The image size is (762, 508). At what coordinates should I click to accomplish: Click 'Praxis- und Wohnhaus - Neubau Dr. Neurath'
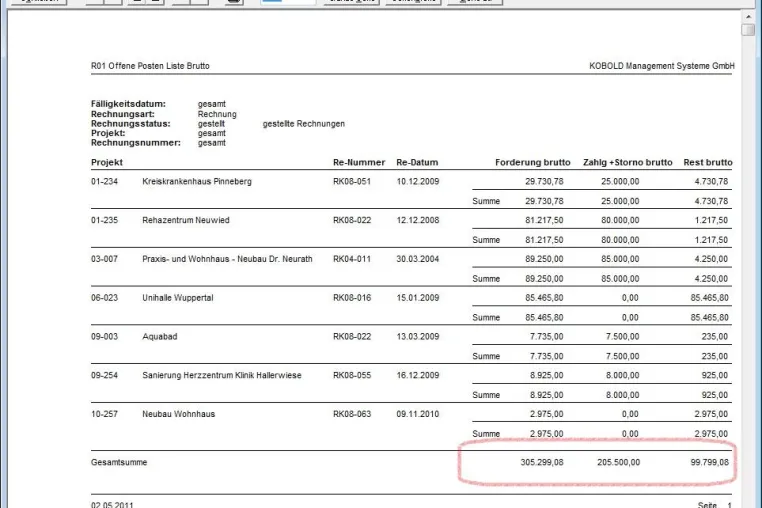pos(227,259)
